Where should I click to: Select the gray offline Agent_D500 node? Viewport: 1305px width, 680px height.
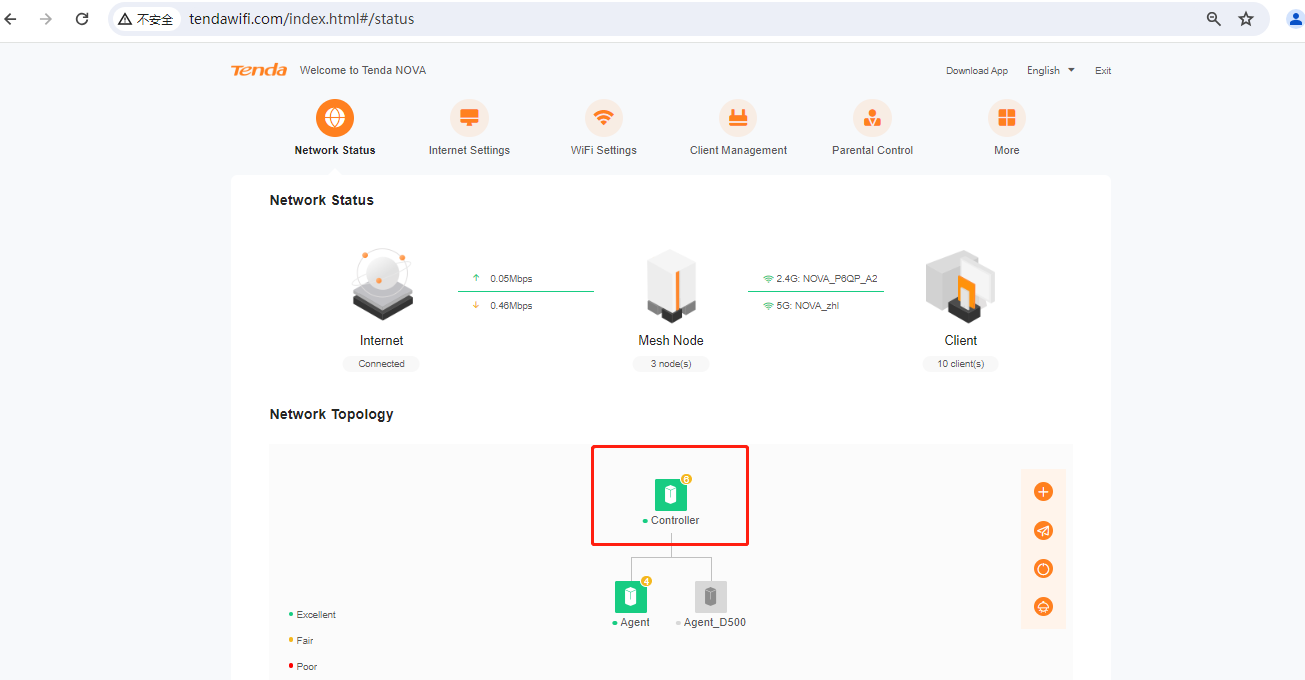[x=711, y=597]
